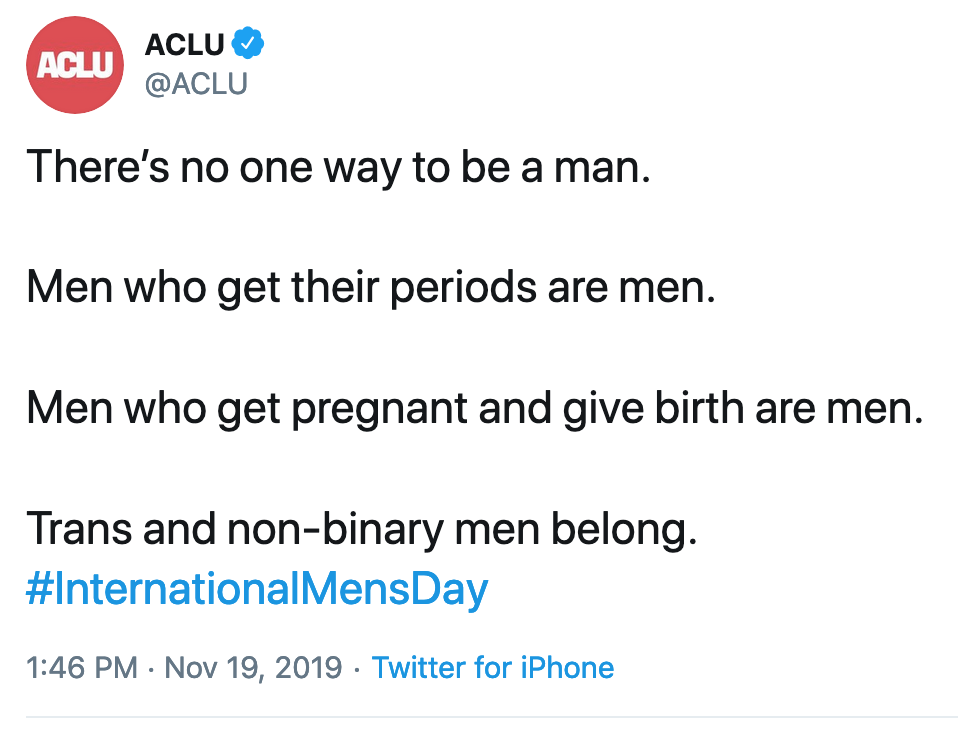Click the 1:46 PM timestamp
This screenshot has height=732, width=958.
pos(82,667)
